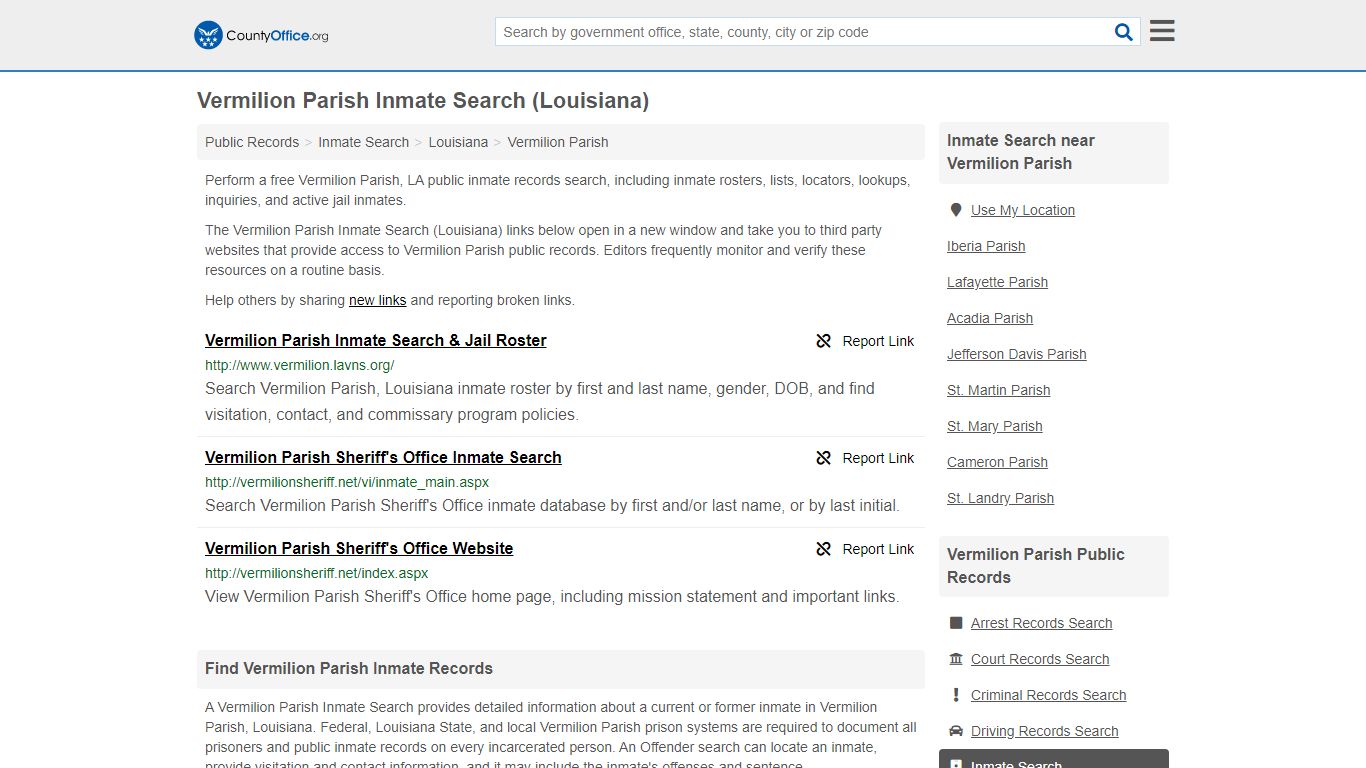The width and height of the screenshot is (1366, 768).
Task: Go to Louisiana breadcrumb
Action: [458, 142]
